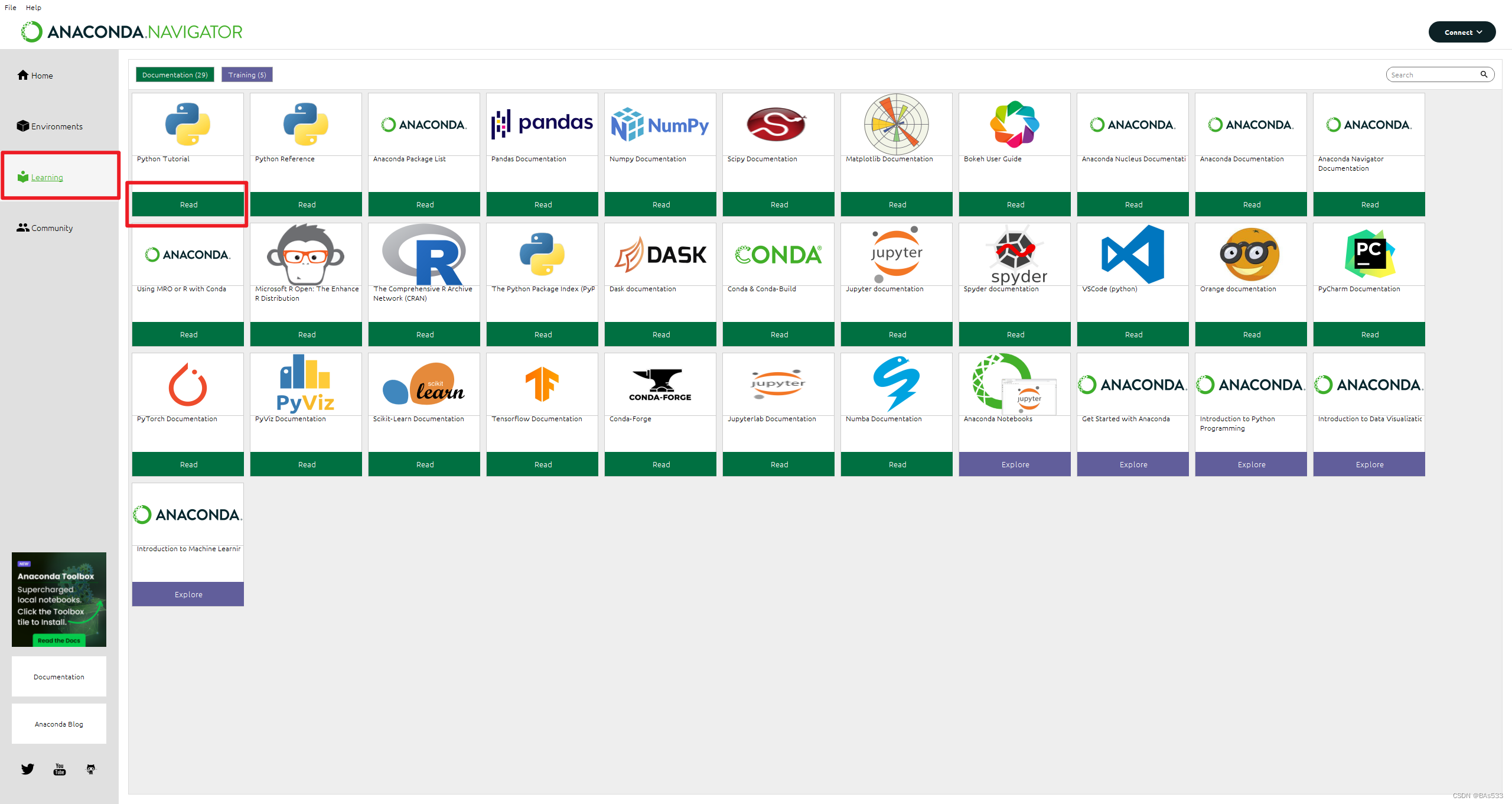The image size is (1512, 804).
Task: Click the Anaconda Navigator logo
Action: [x=132, y=32]
